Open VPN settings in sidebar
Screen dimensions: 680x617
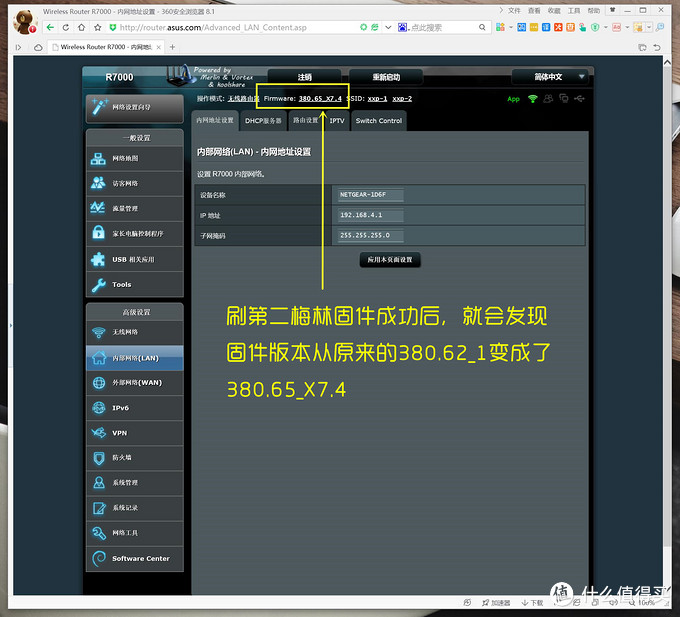tap(135, 433)
